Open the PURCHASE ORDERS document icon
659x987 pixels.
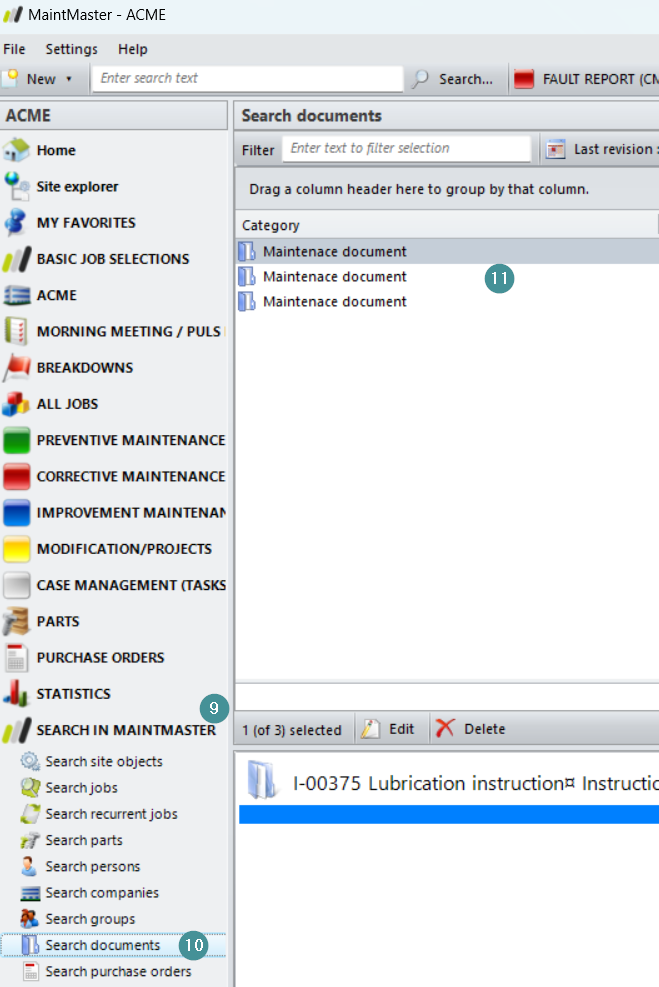(x=16, y=657)
